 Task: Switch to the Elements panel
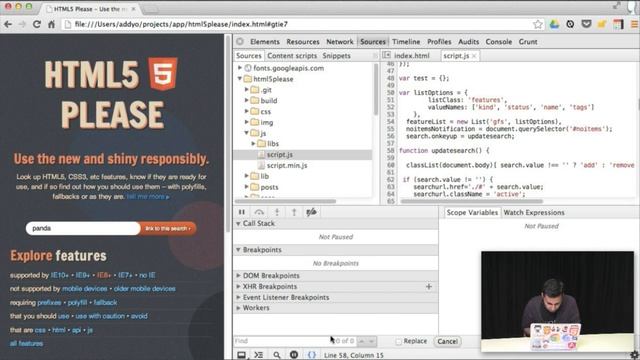point(265,42)
